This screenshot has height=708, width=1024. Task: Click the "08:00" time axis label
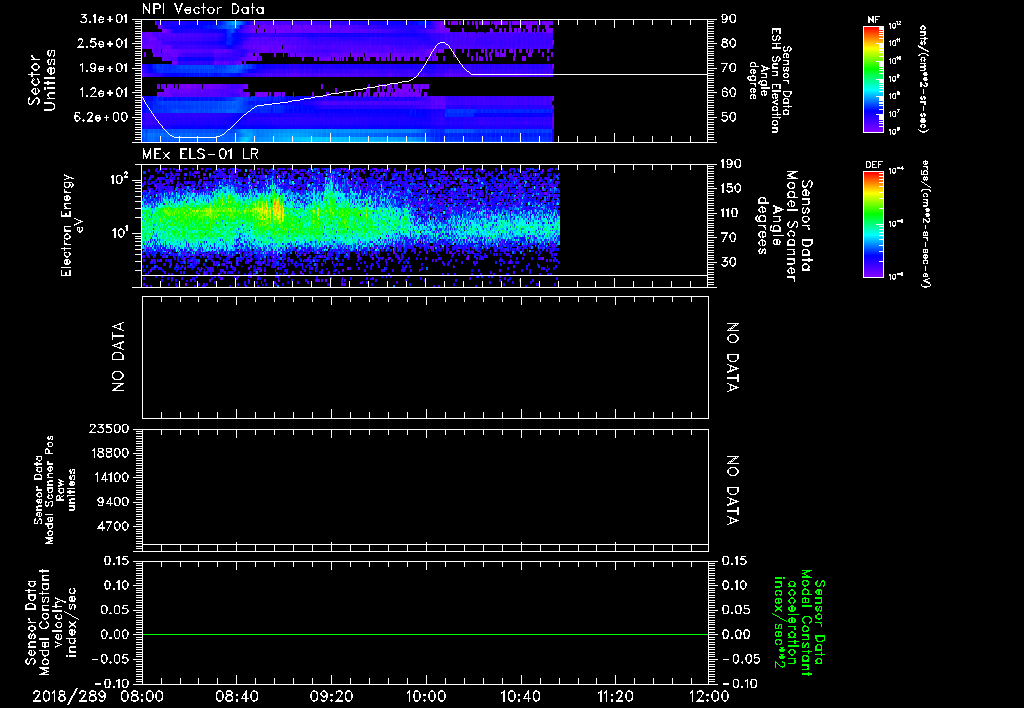click(x=142, y=696)
